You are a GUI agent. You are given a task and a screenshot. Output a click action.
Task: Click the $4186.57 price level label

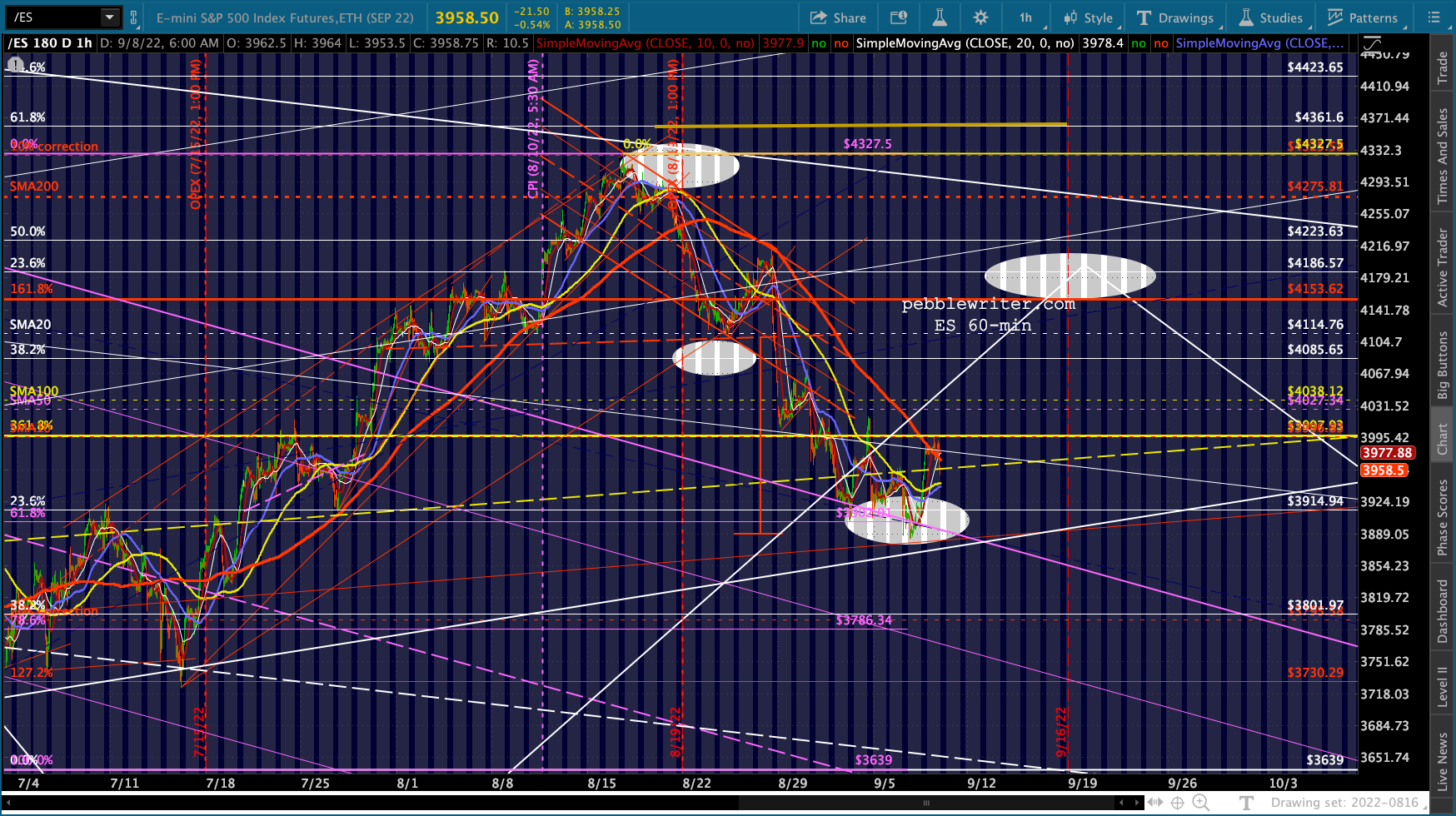[x=1314, y=263]
